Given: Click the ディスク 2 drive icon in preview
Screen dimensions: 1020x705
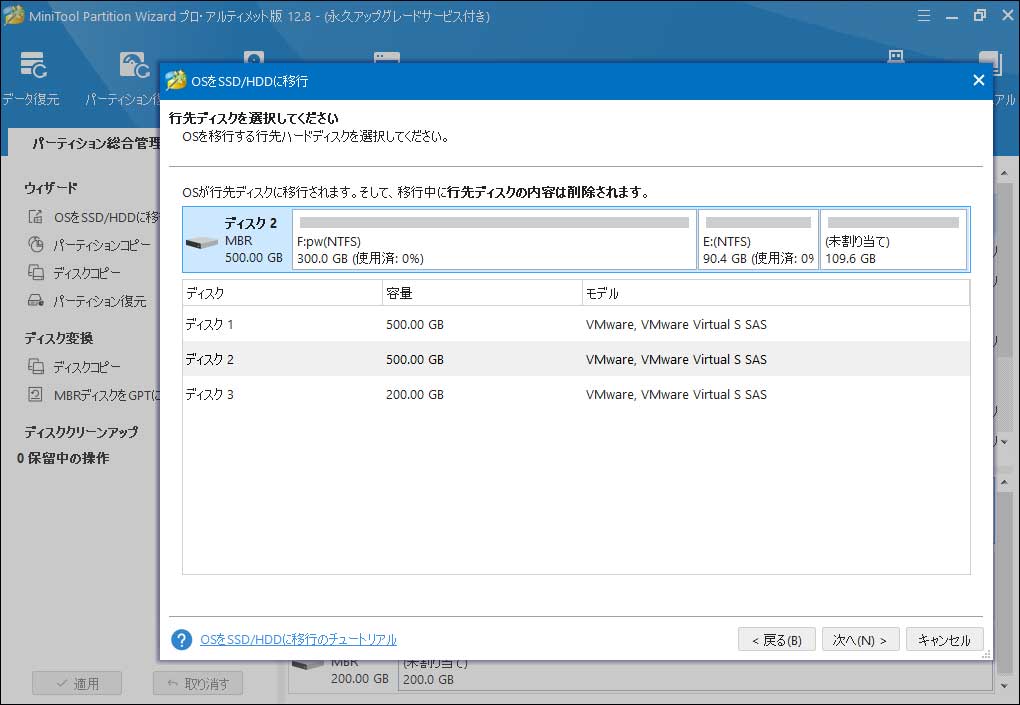Looking at the screenshot, I should coord(202,243).
